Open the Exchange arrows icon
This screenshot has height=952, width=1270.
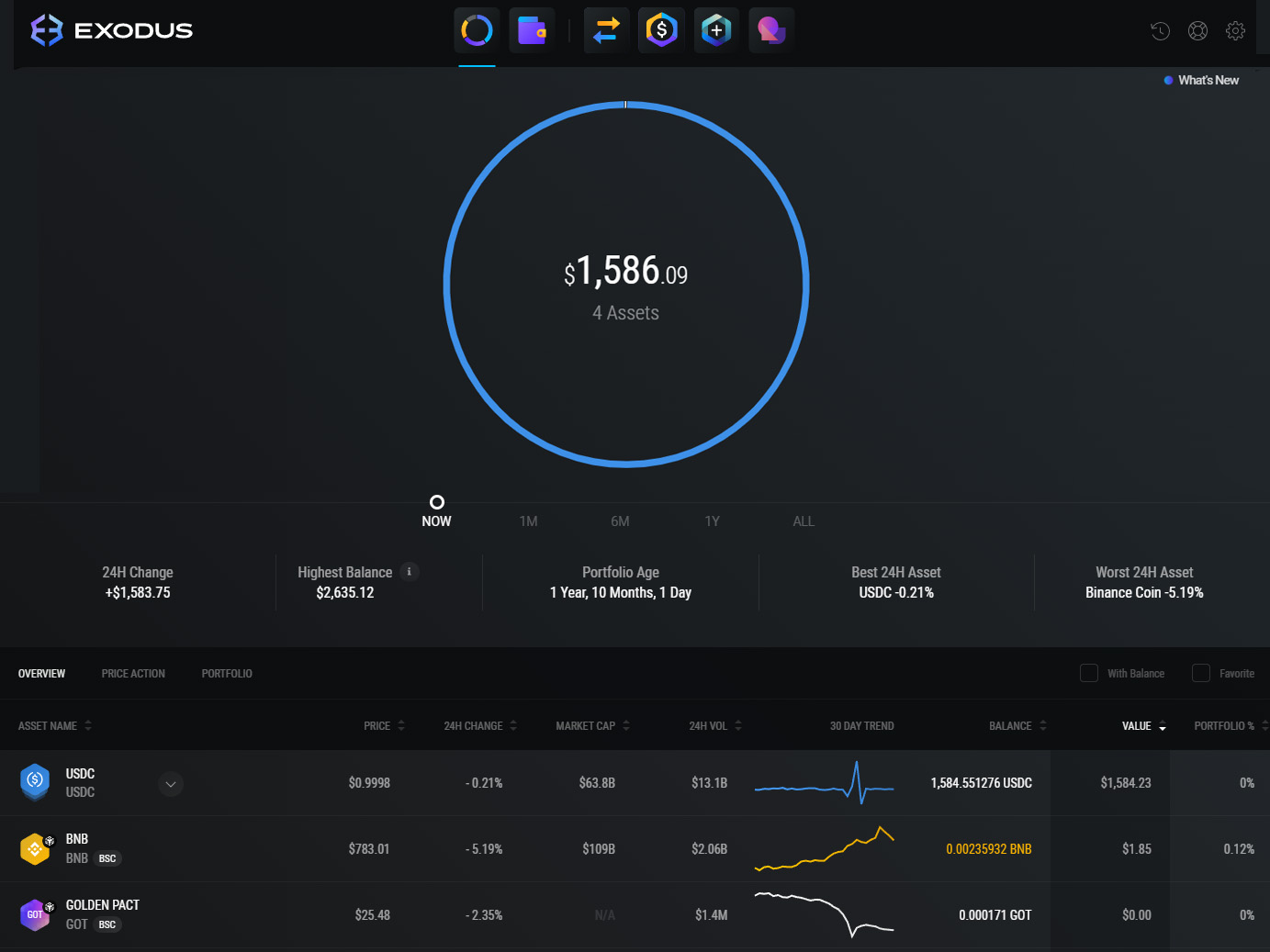[x=606, y=30]
